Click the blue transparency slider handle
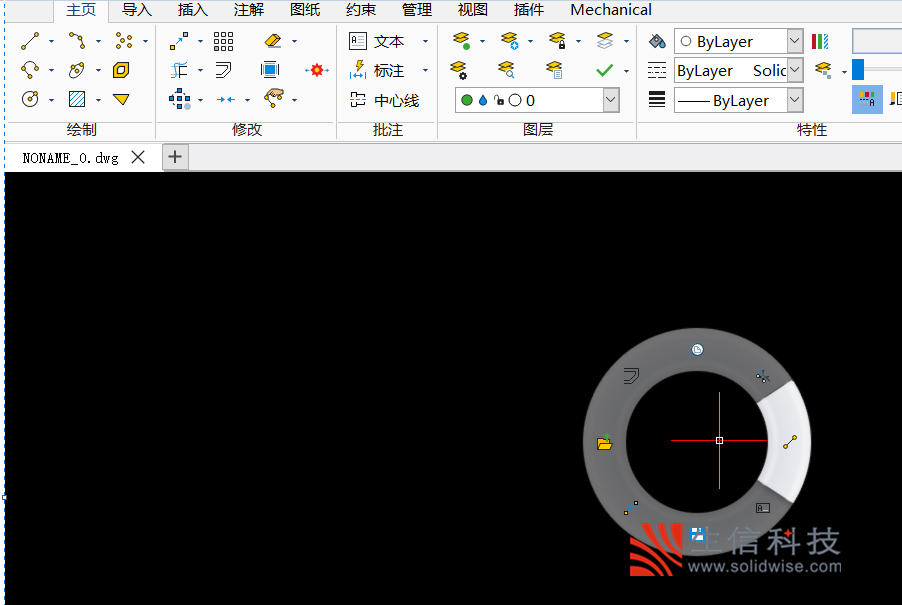The width and height of the screenshot is (902, 605). pyautogui.click(x=858, y=70)
